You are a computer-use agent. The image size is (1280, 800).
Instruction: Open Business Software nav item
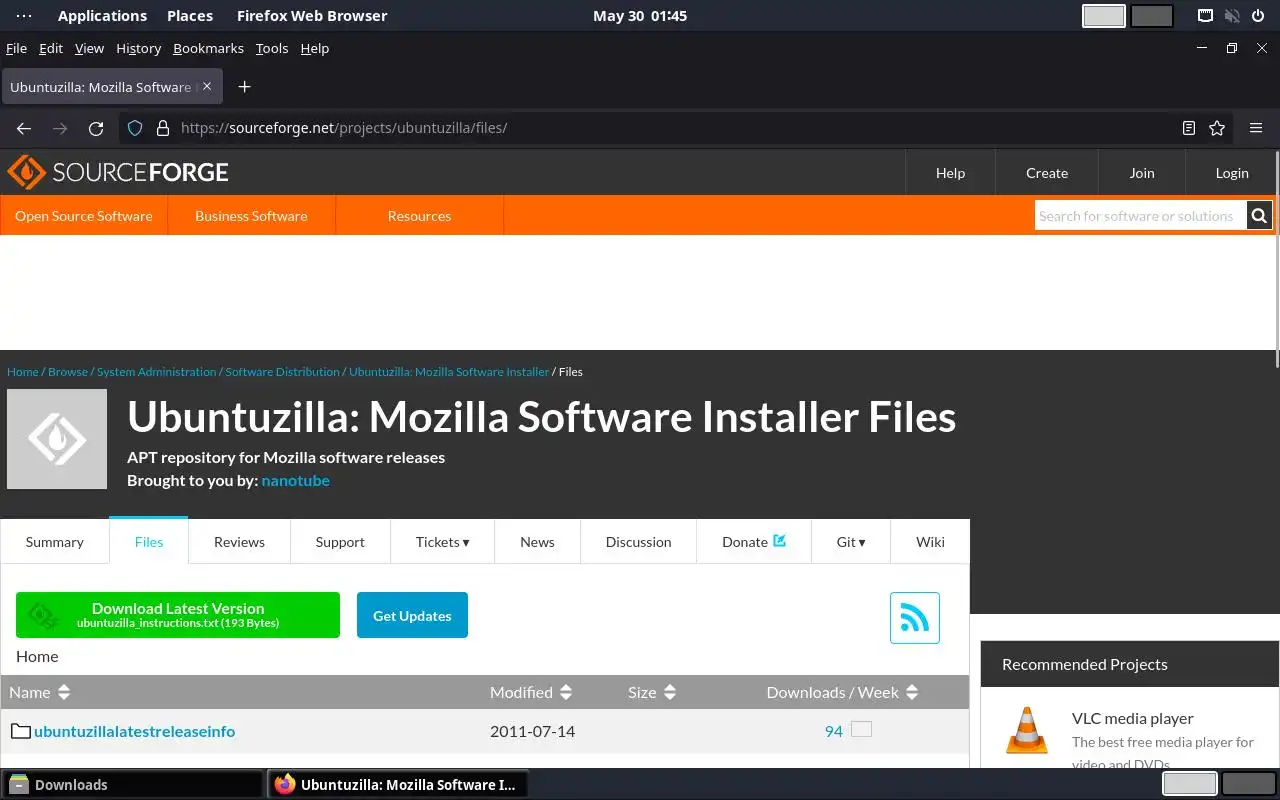tap(251, 215)
